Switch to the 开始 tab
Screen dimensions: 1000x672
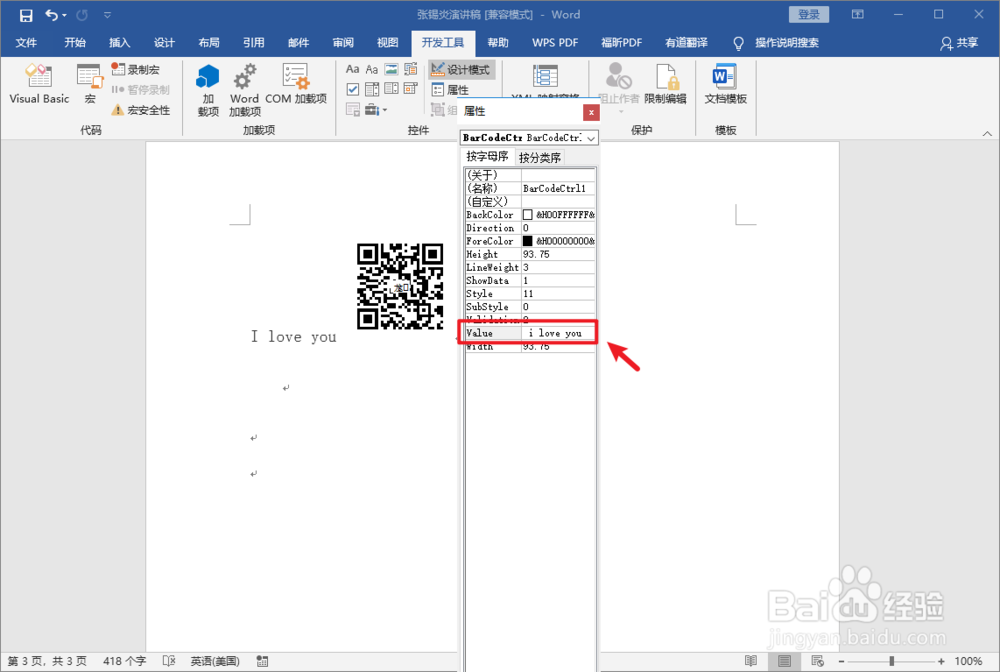coord(75,43)
